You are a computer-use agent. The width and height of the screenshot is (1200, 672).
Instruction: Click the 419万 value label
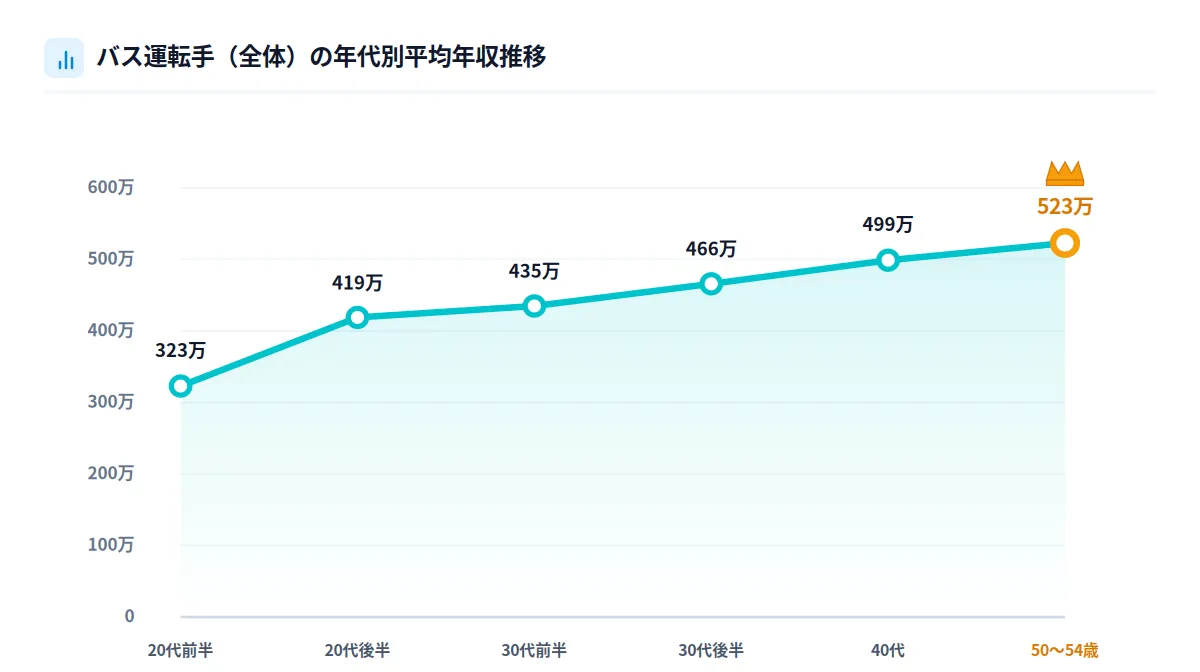pyautogui.click(x=358, y=283)
